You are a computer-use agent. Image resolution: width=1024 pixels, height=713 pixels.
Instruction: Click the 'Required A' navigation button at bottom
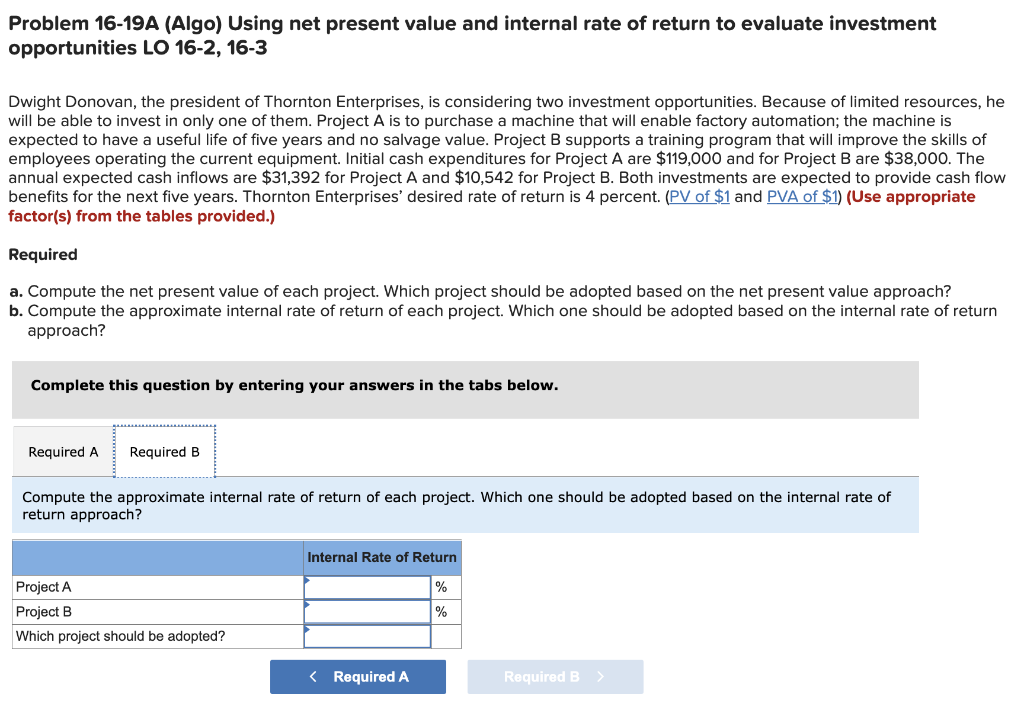[x=357, y=677]
